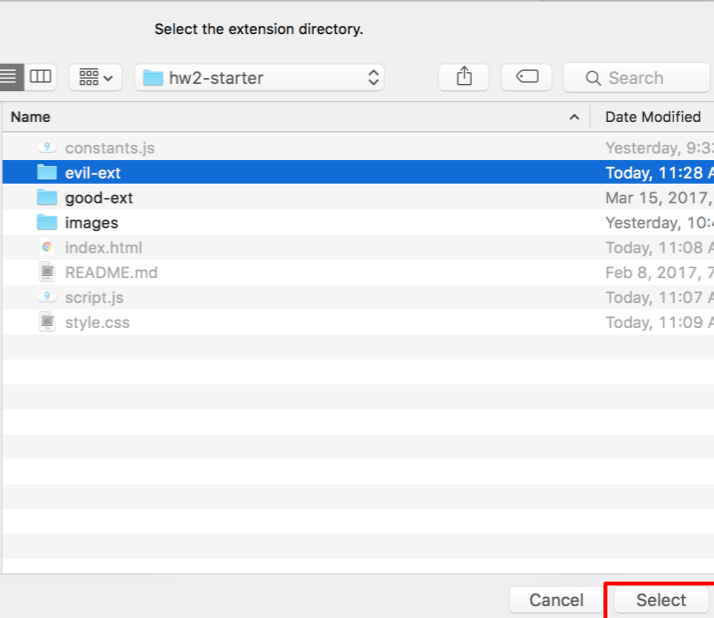Click the constants.js file row
This screenshot has height=618, width=714.
[x=110, y=148]
